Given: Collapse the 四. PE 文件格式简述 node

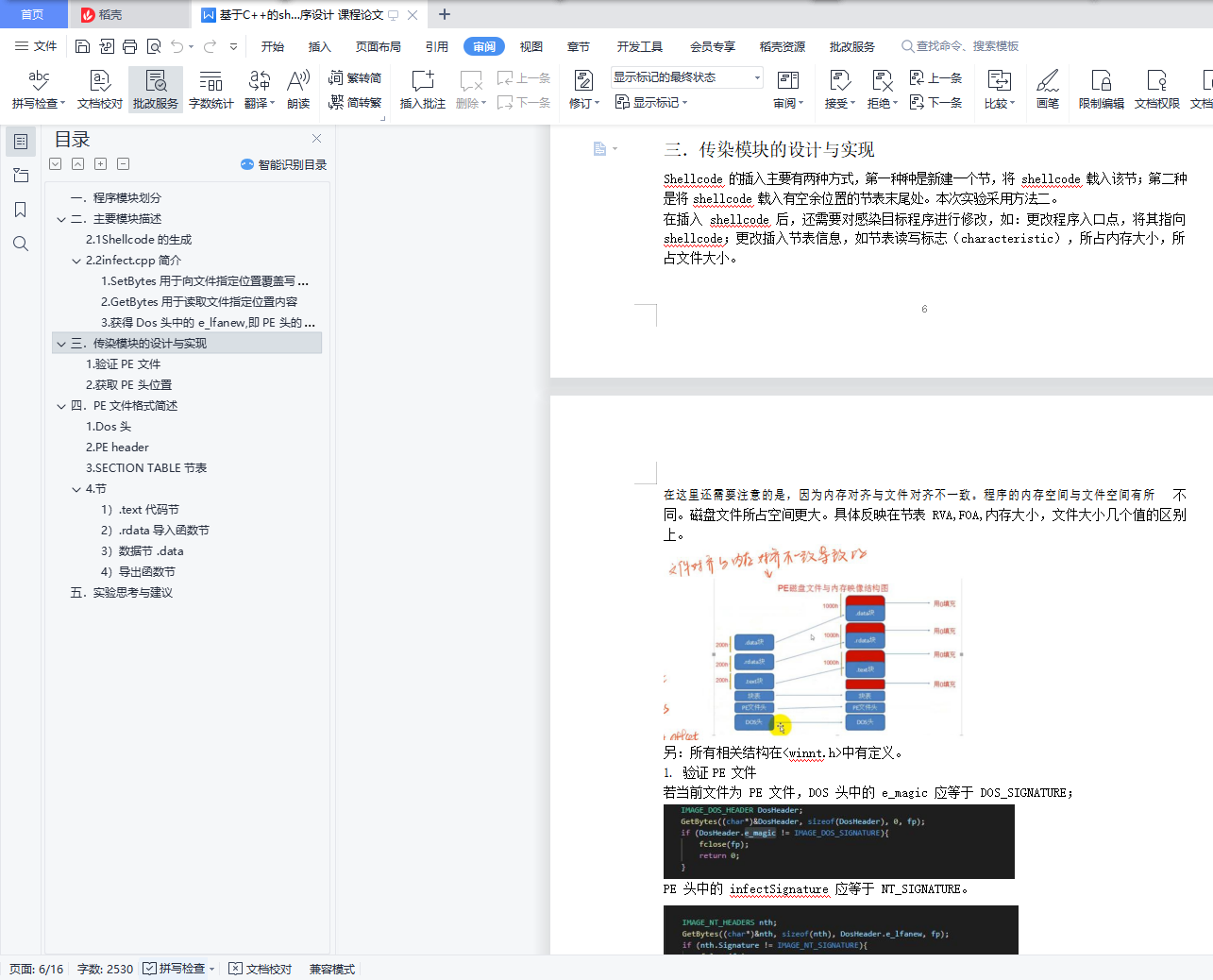Looking at the screenshot, I should coord(61,406).
